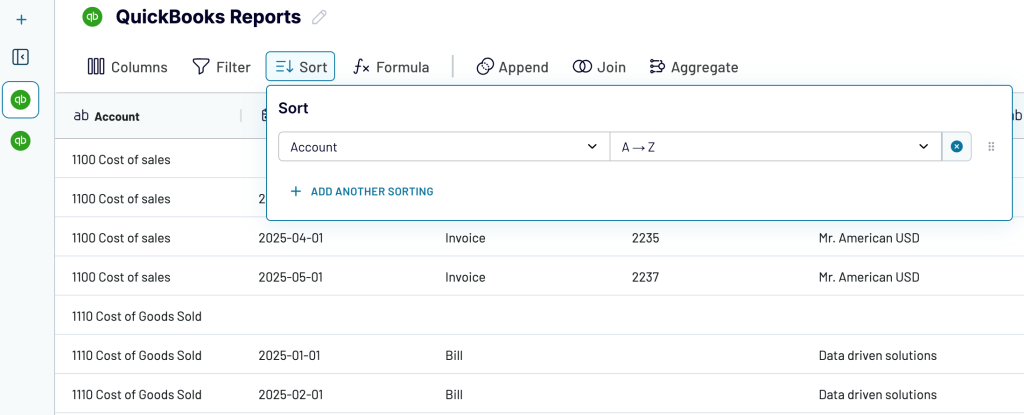Click the plus icon in the left sidebar
Viewport: 1024px width, 415px height.
21,20
